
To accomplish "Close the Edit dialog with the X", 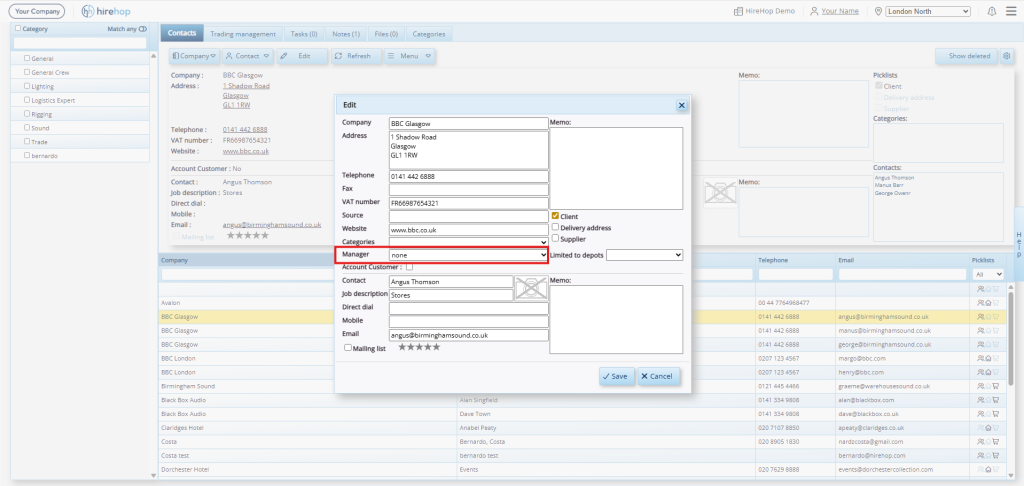I will click(681, 105).
